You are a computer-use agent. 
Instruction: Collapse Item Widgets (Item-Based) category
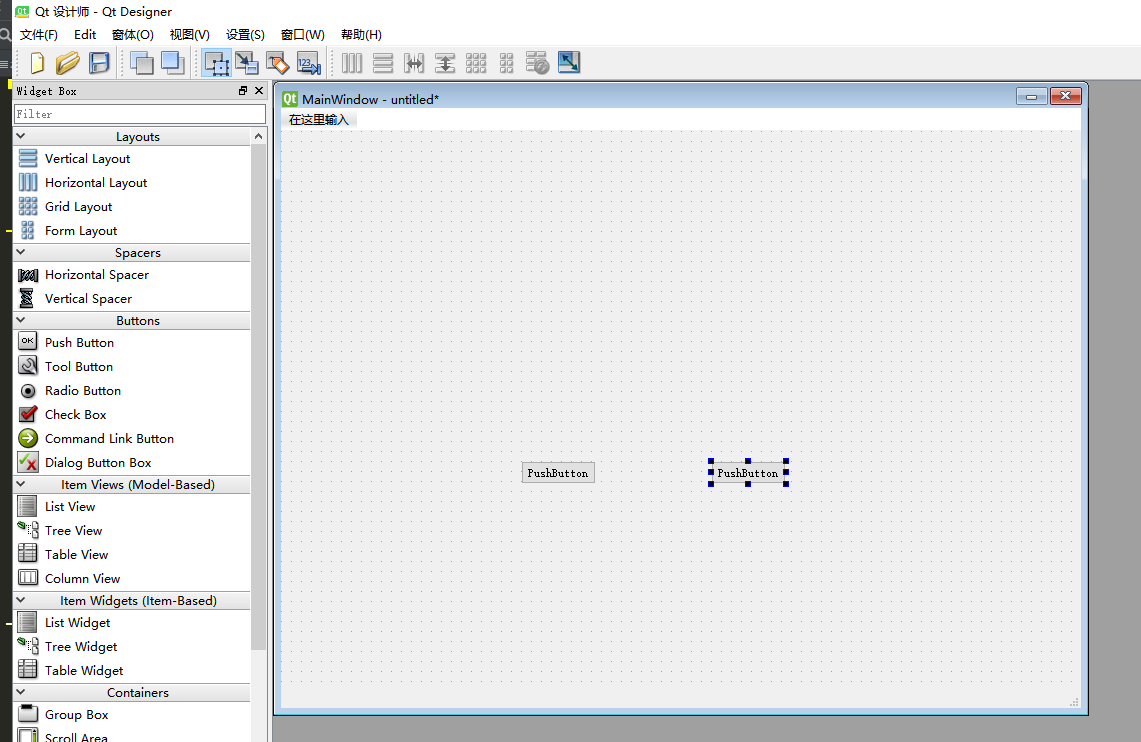pyautogui.click(x=21, y=600)
